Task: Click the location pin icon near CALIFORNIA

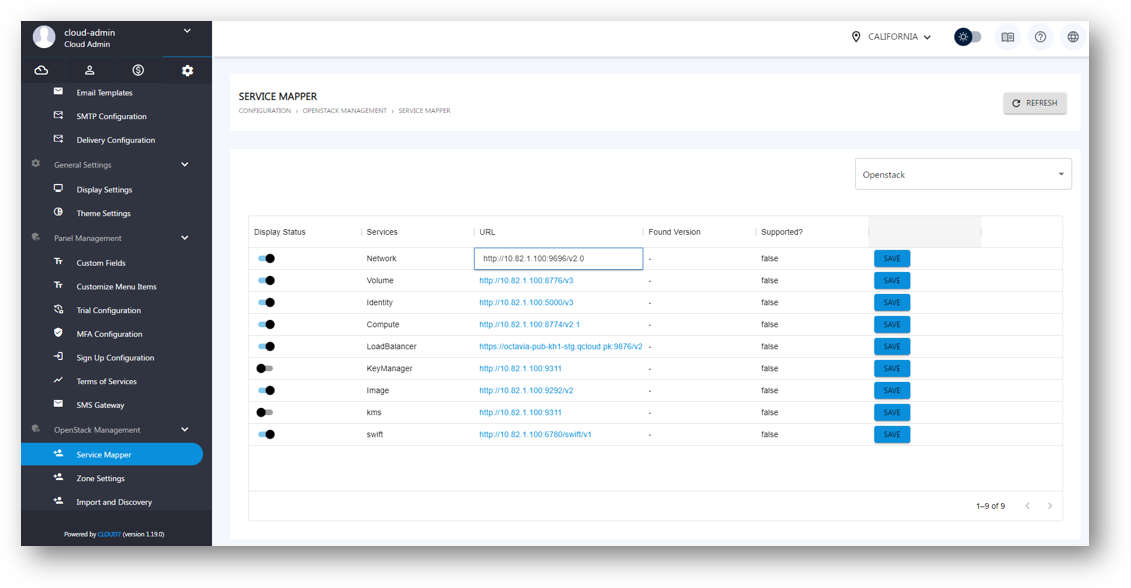Action: tap(856, 36)
